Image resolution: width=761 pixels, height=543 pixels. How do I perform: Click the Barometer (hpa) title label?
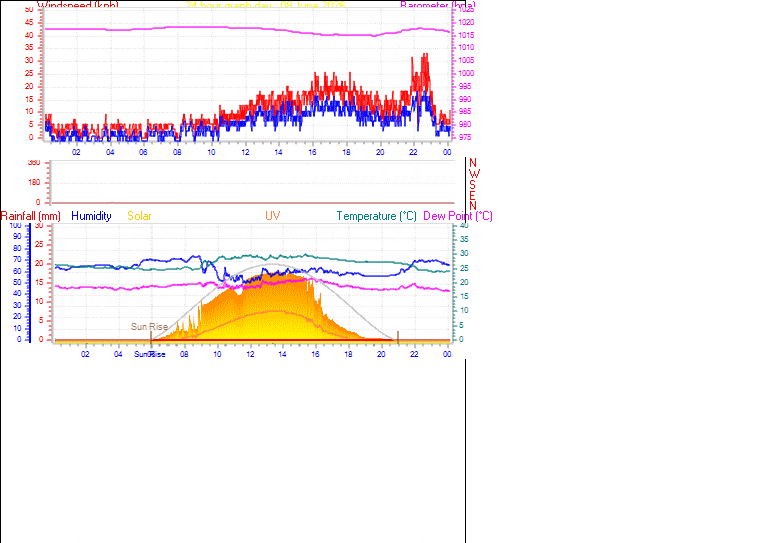[x=438, y=5]
